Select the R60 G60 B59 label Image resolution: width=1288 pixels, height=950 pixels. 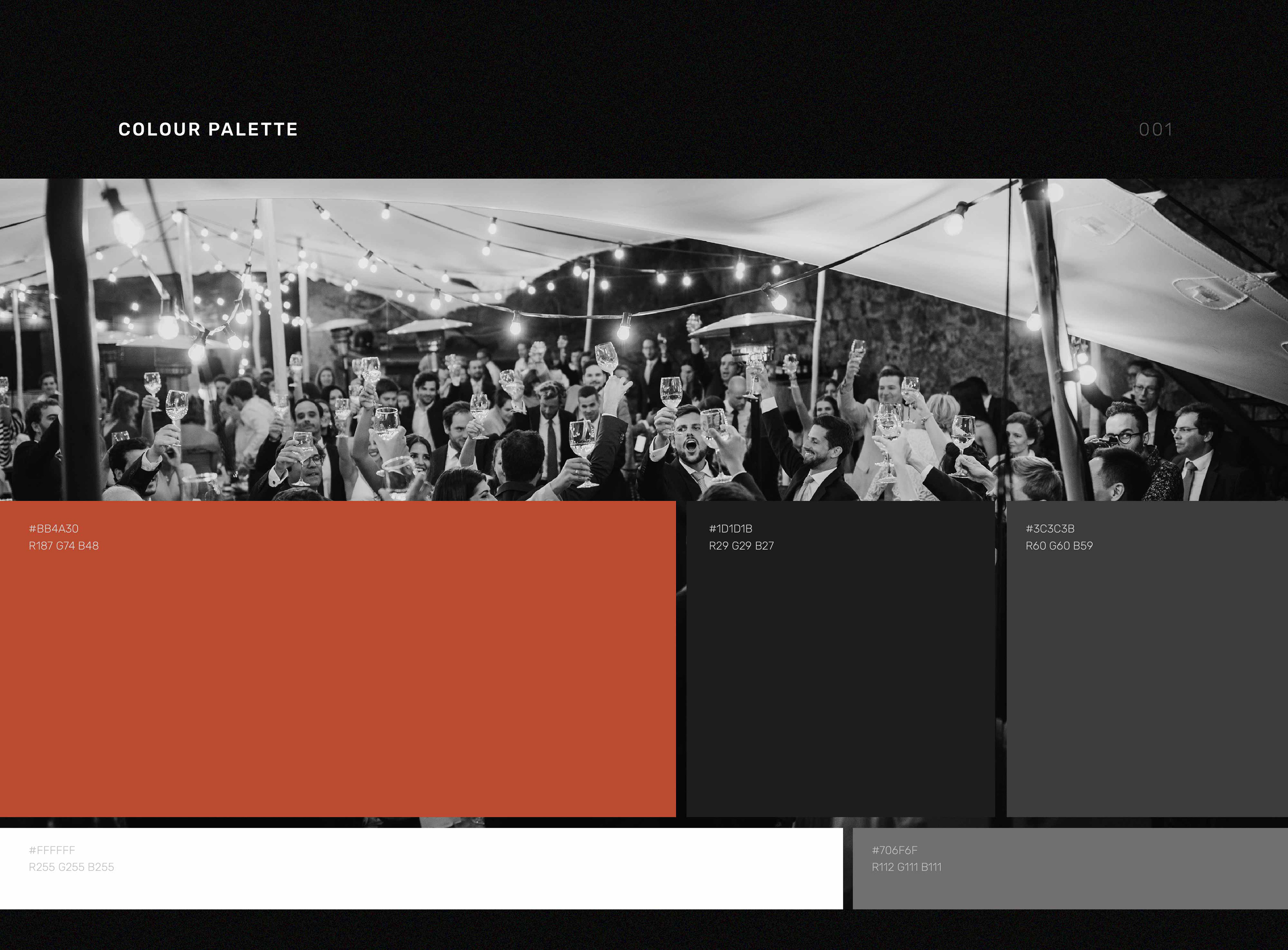pyautogui.click(x=1059, y=546)
